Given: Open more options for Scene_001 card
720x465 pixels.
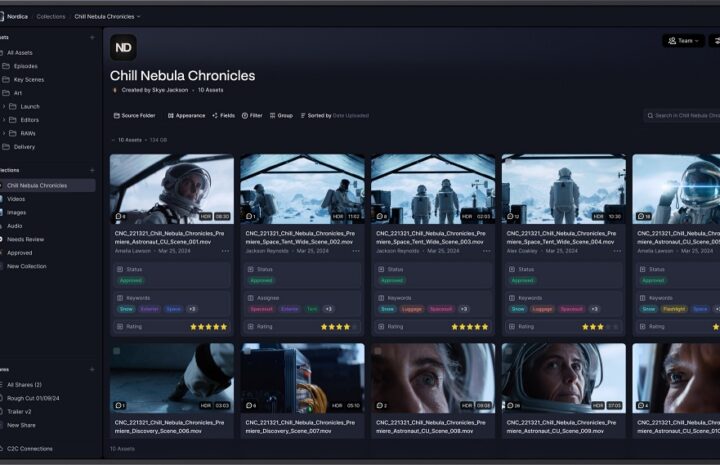Looking at the screenshot, I should 225,251.
